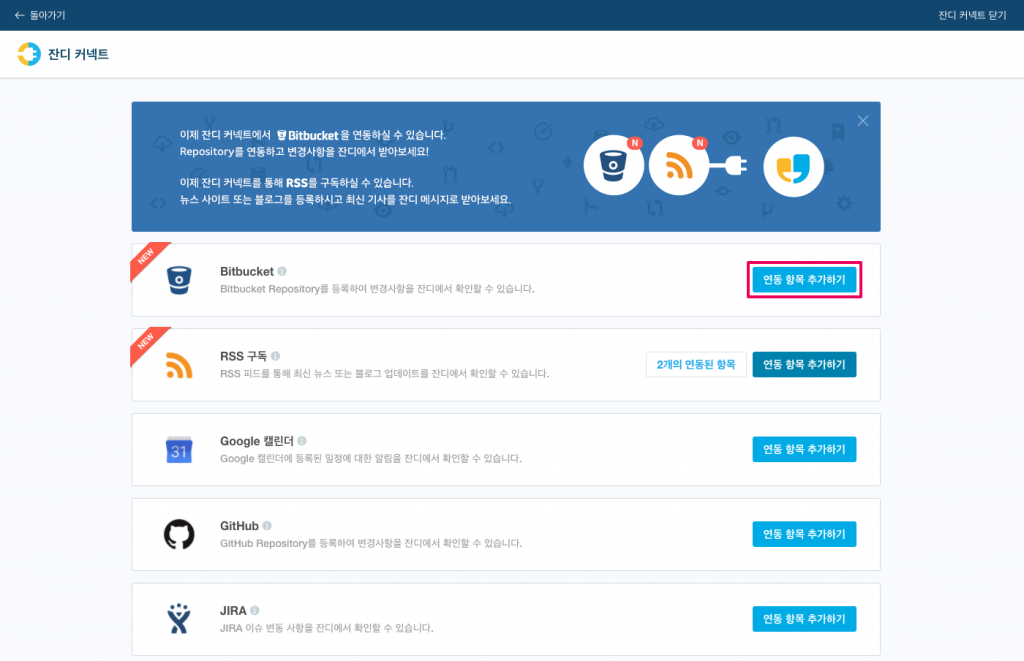
Task: Add an RSS subscription integration
Action: point(804,365)
